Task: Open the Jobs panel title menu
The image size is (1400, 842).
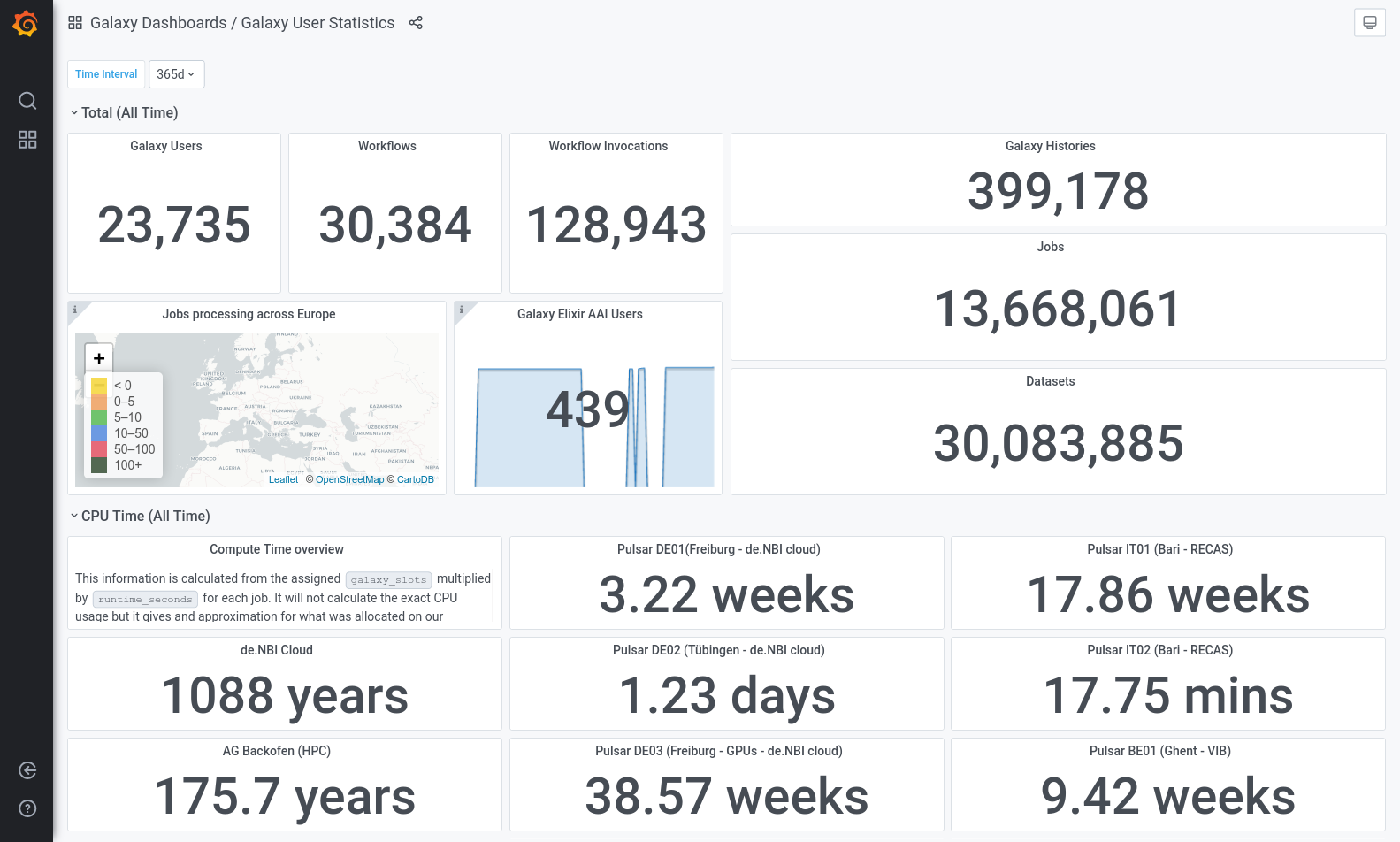Action: (x=1051, y=247)
